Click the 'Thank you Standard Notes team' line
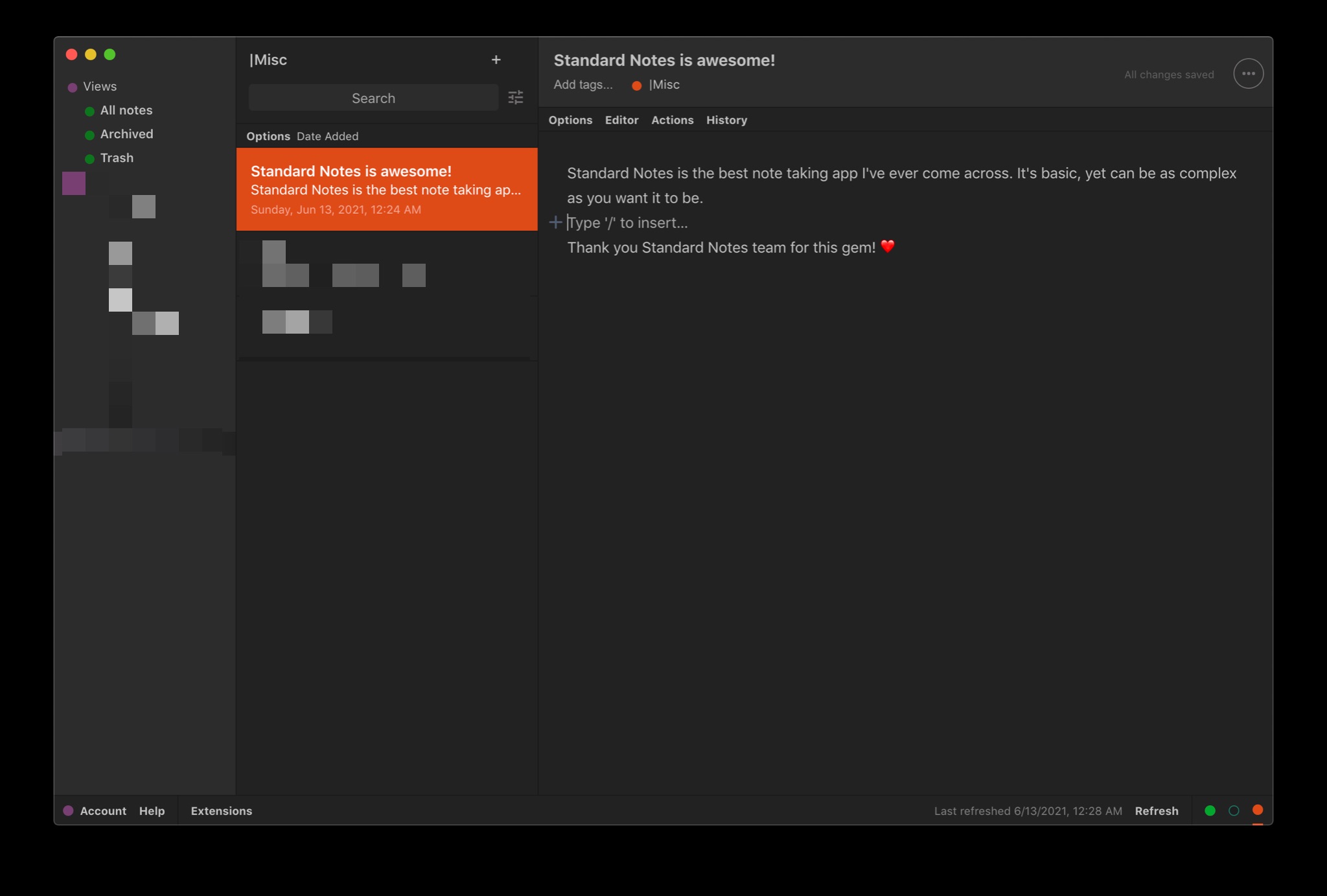The height and width of the screenshot is (896, 1327). point(730,247)
